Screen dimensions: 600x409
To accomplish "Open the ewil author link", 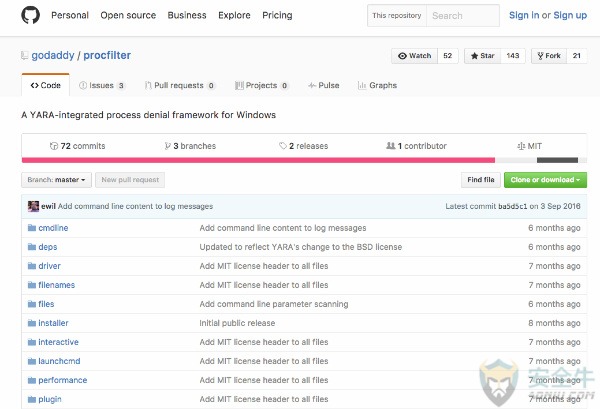I will point(49,206).
